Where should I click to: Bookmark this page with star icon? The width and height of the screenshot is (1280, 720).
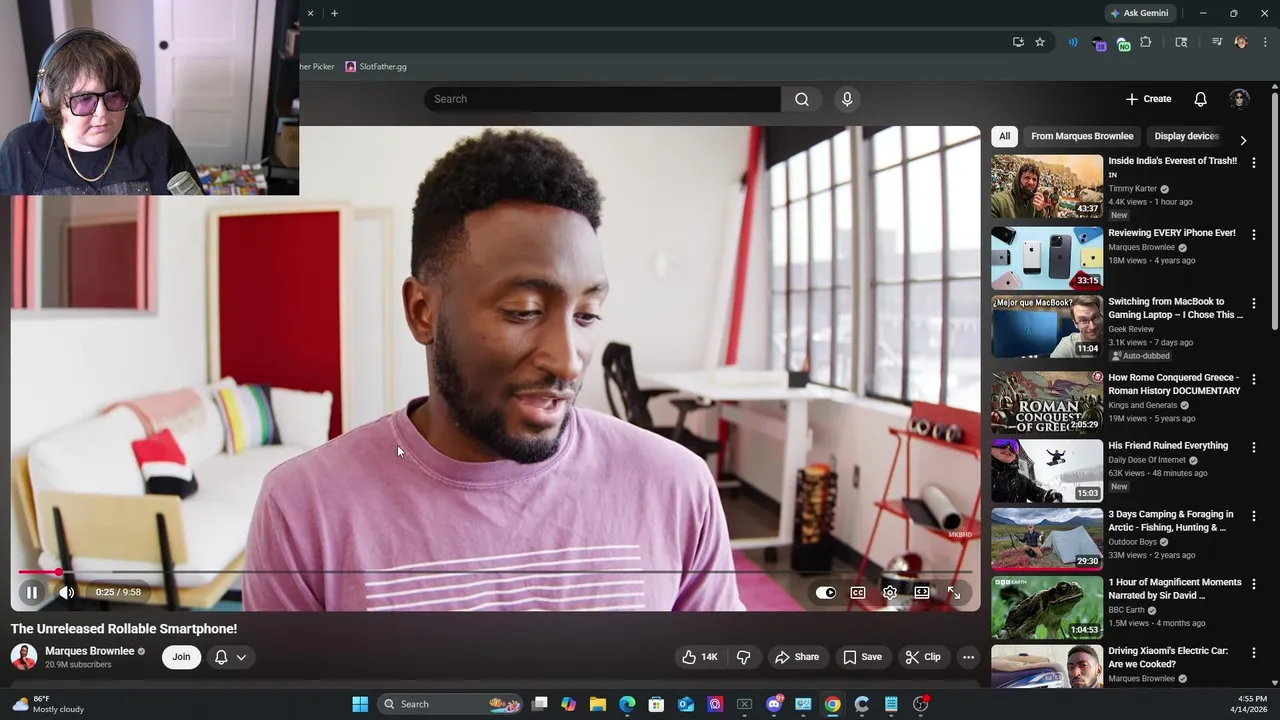(1040, 42)
